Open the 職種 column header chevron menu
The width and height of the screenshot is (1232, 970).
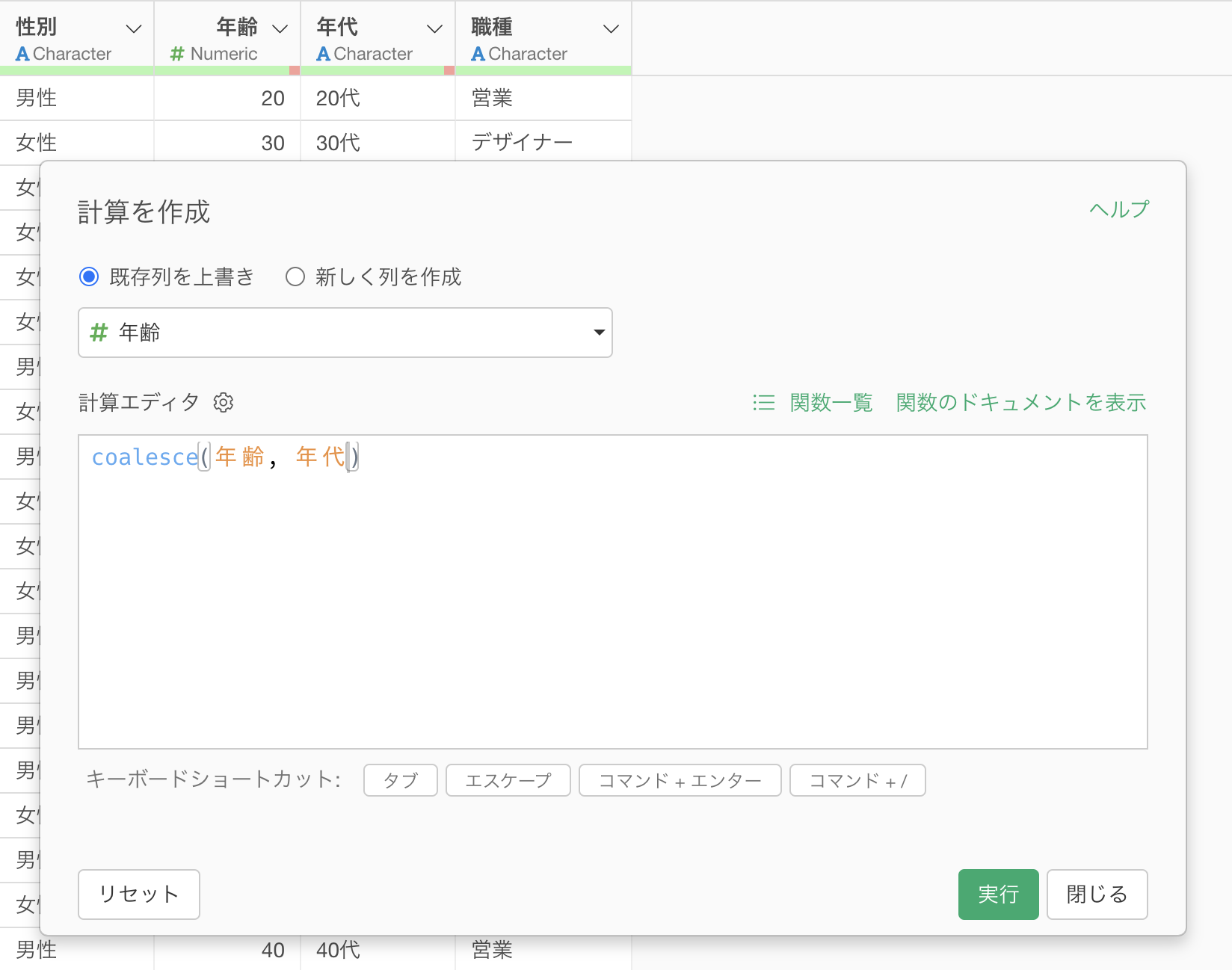(x=611, y=29)
